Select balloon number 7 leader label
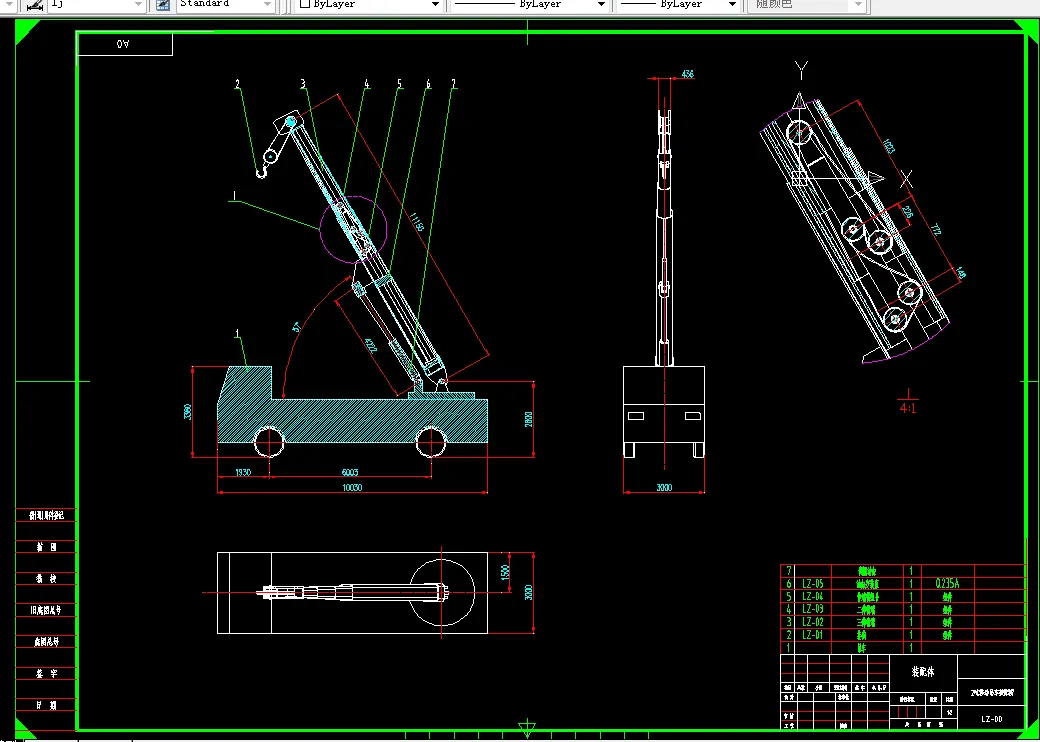 tap(454, 84)
